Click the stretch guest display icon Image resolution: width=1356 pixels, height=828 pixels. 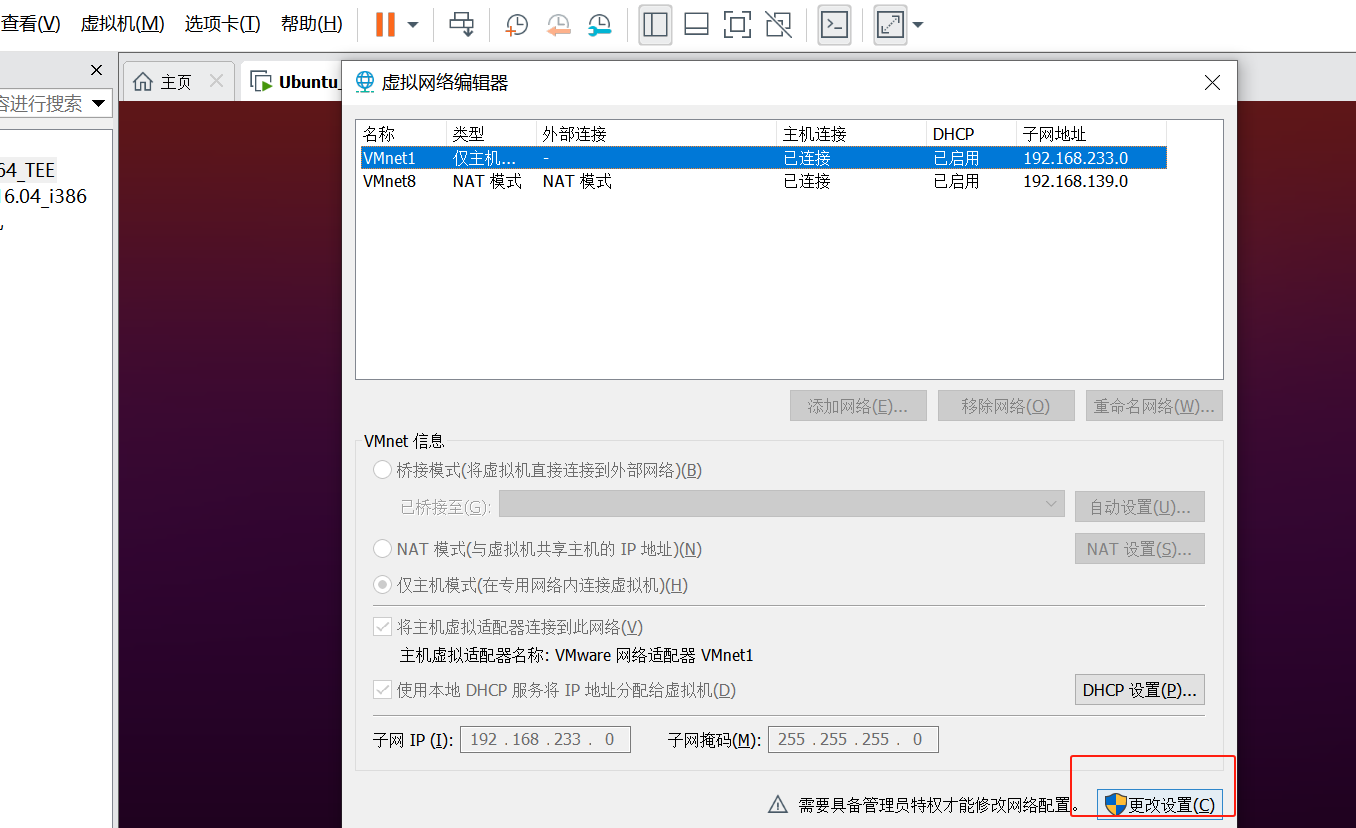click(x=890, y=24)
